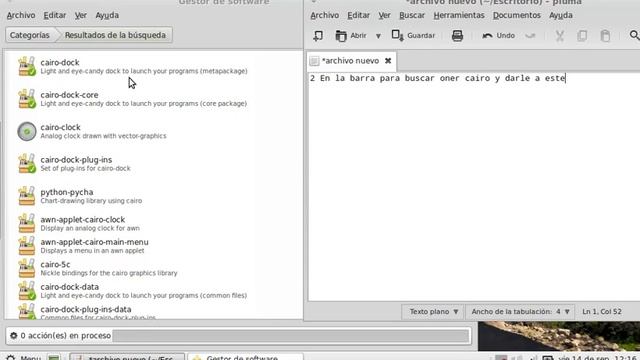Select the cairo-dock-plug-ins package name

[x=76, y=160]
